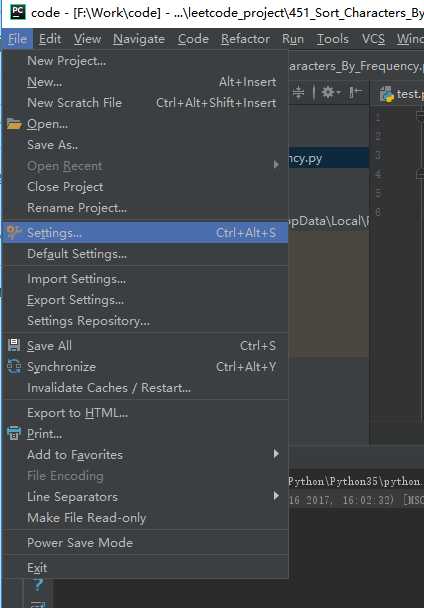Click the hide panel icon beside the gear
424x608 pixels.
[355, 93]
